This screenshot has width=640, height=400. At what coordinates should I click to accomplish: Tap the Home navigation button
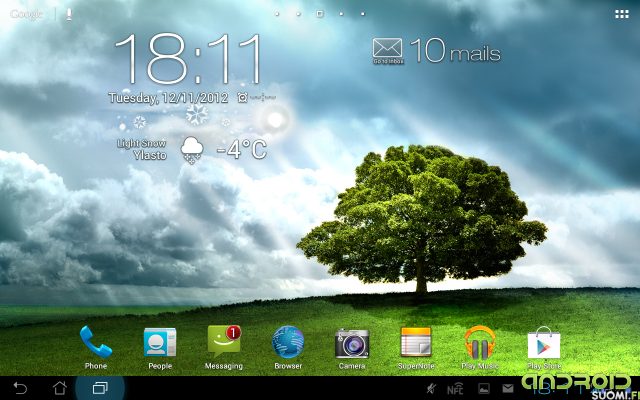coord(60,388)
